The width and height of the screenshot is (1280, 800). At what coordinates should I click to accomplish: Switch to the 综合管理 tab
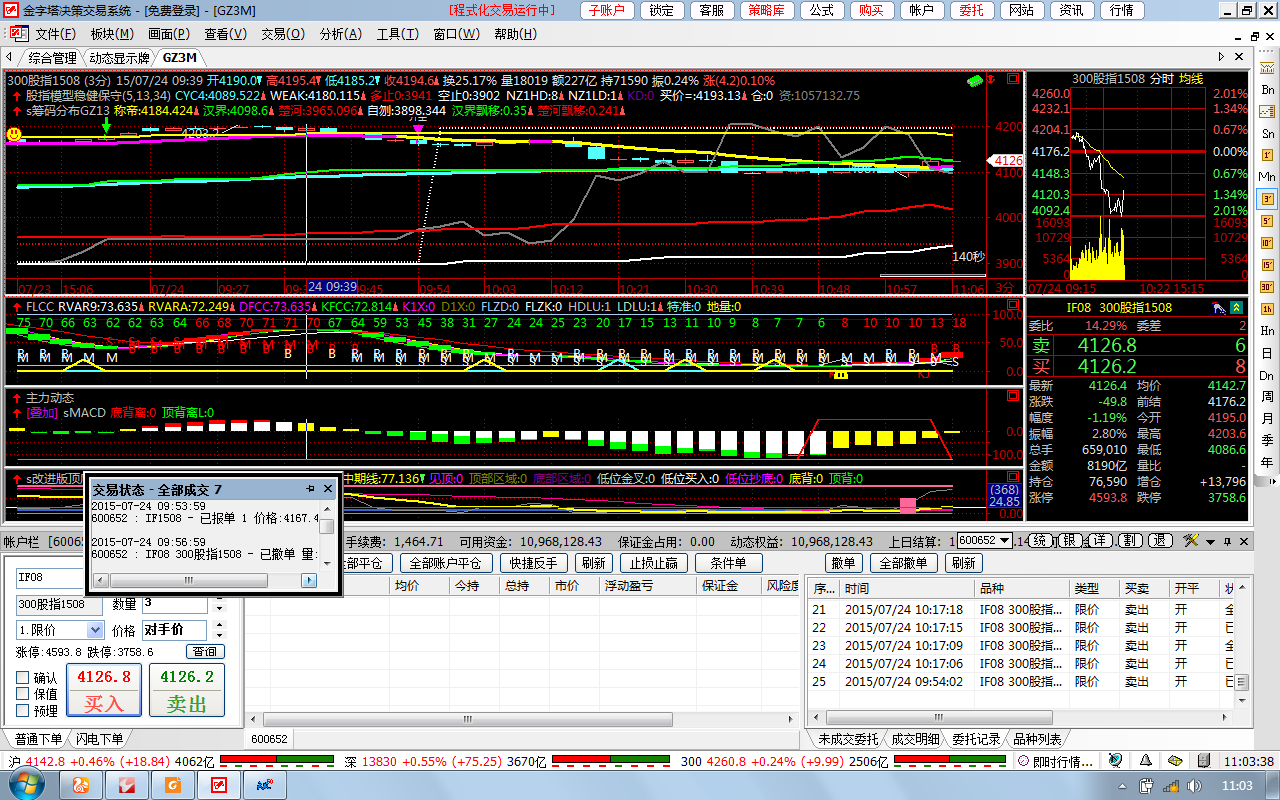(52, 58)
